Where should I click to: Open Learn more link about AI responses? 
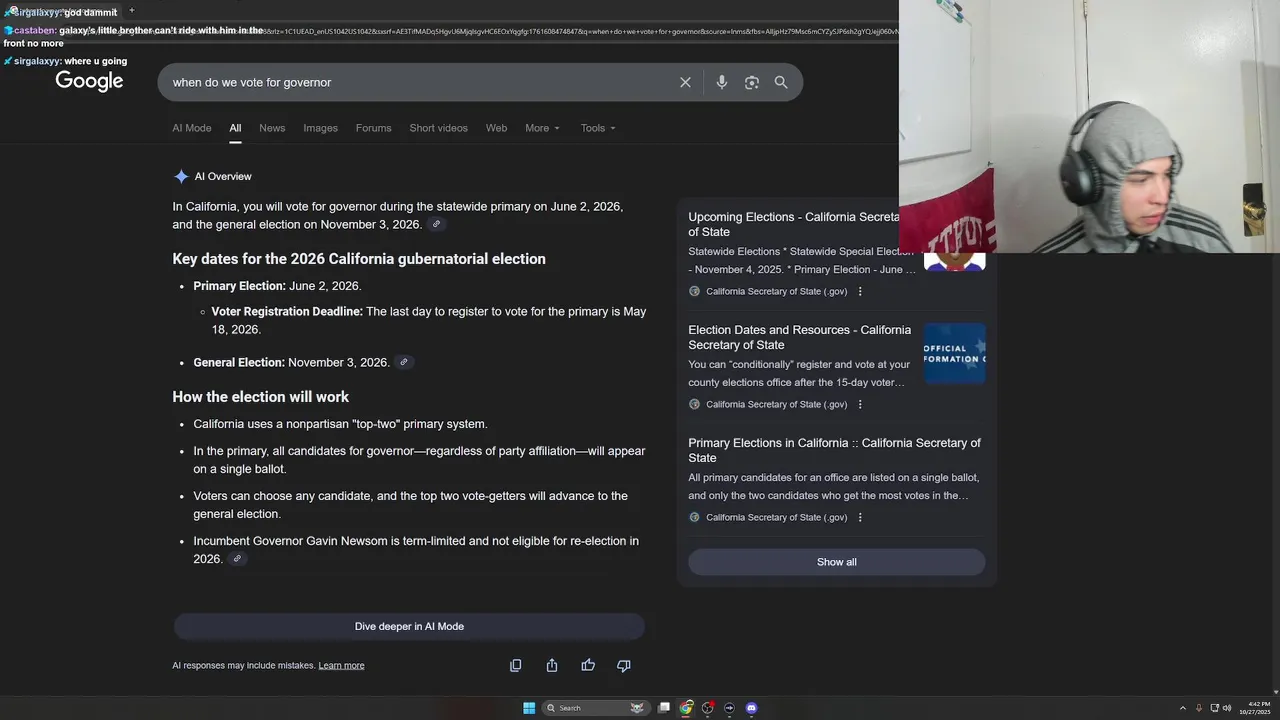tap(341, 665)
